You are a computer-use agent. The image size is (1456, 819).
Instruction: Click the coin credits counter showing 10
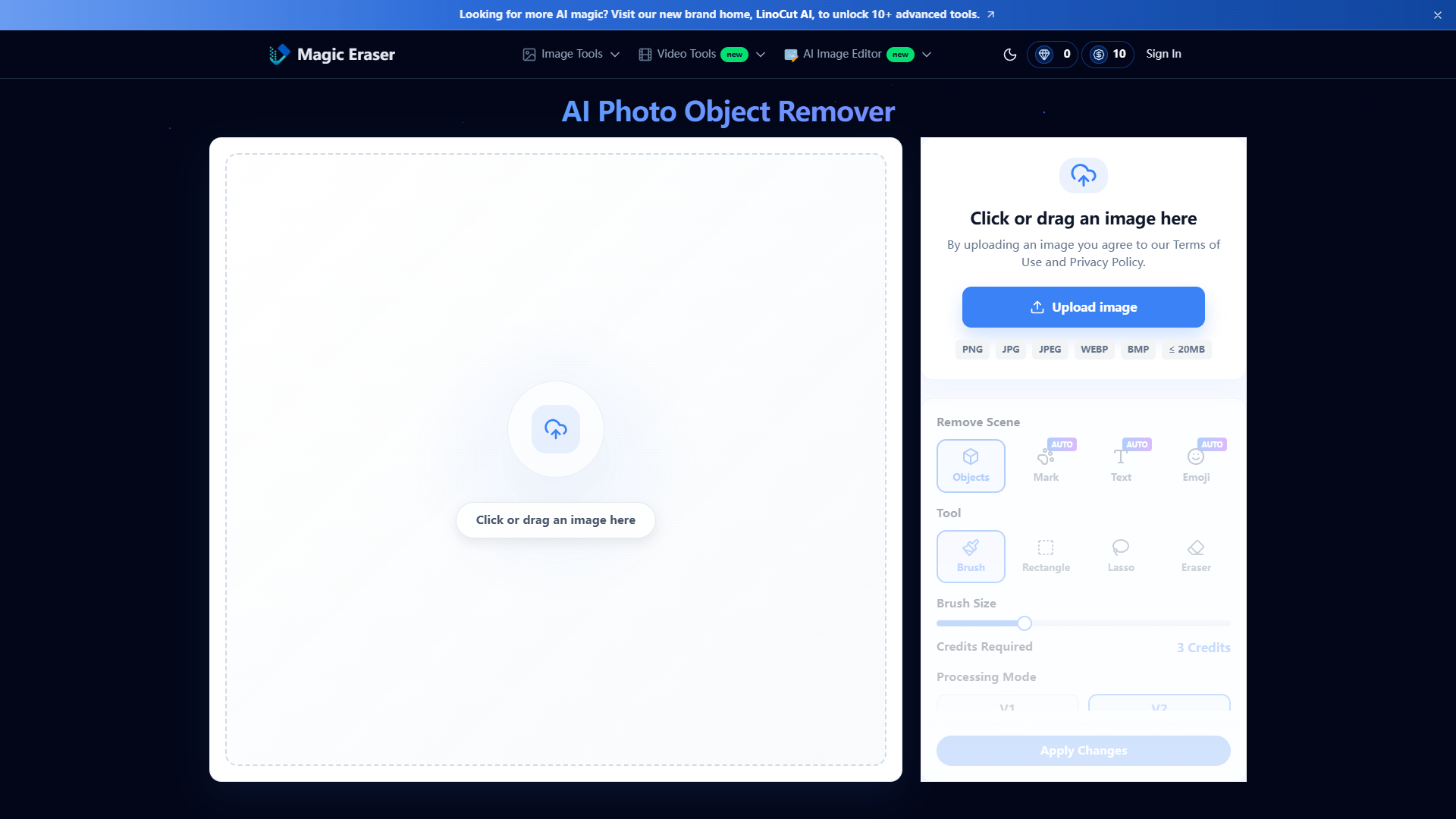tap(1108, 54)
